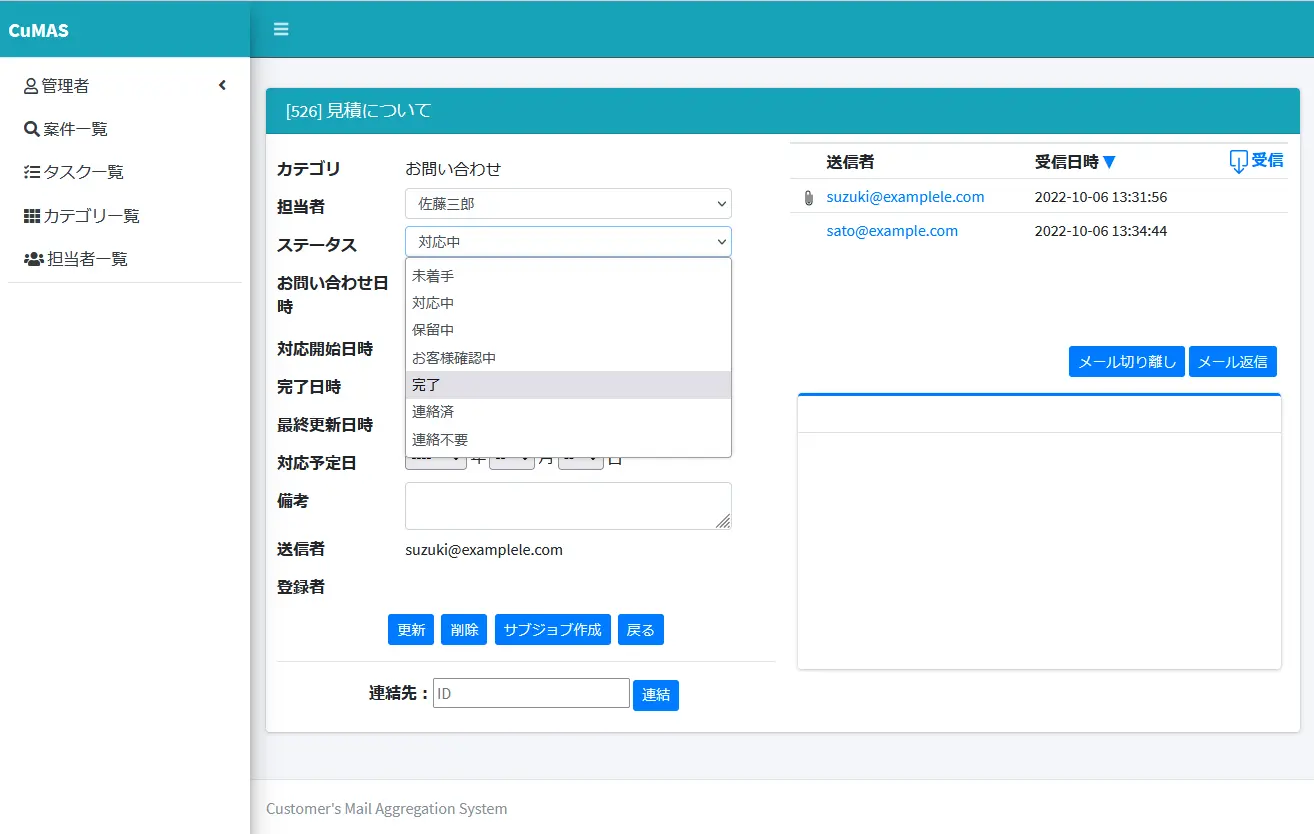1314x834 pixels.
Task: Select 完了 from the status list
Action: click(568, 385)
